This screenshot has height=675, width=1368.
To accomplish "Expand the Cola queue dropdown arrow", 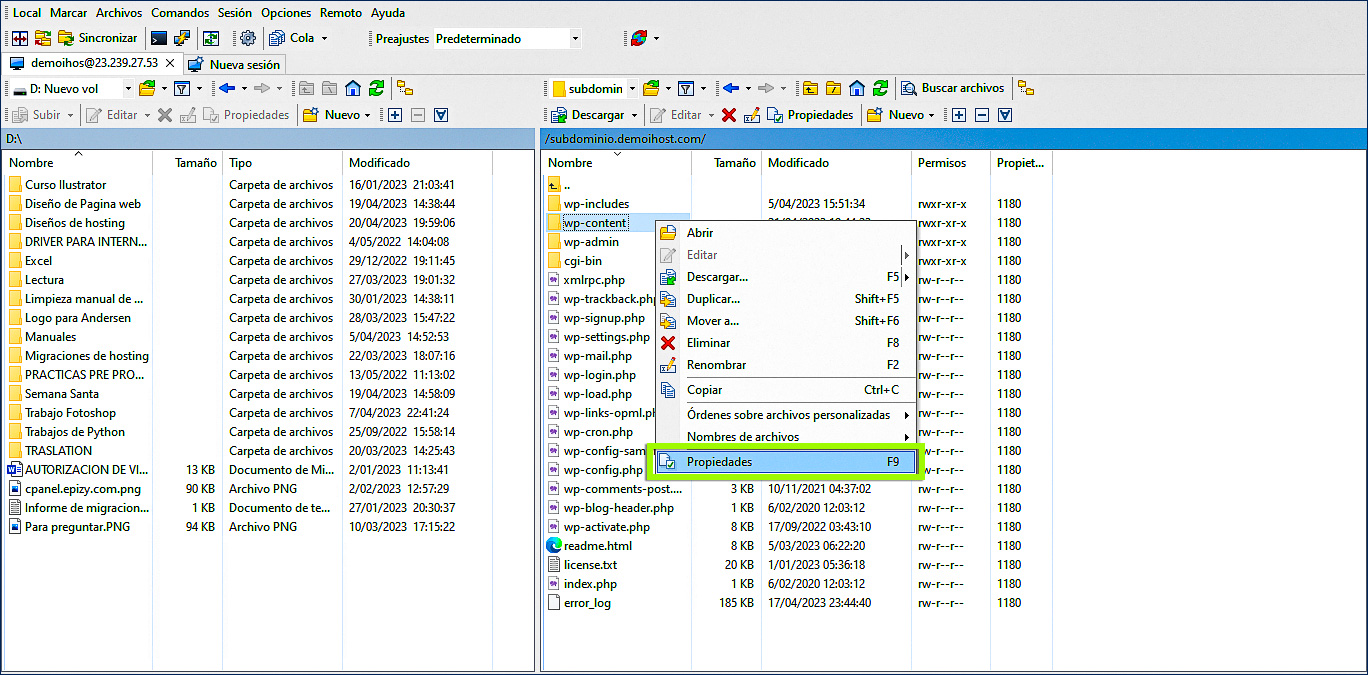I will pos(324,39).
